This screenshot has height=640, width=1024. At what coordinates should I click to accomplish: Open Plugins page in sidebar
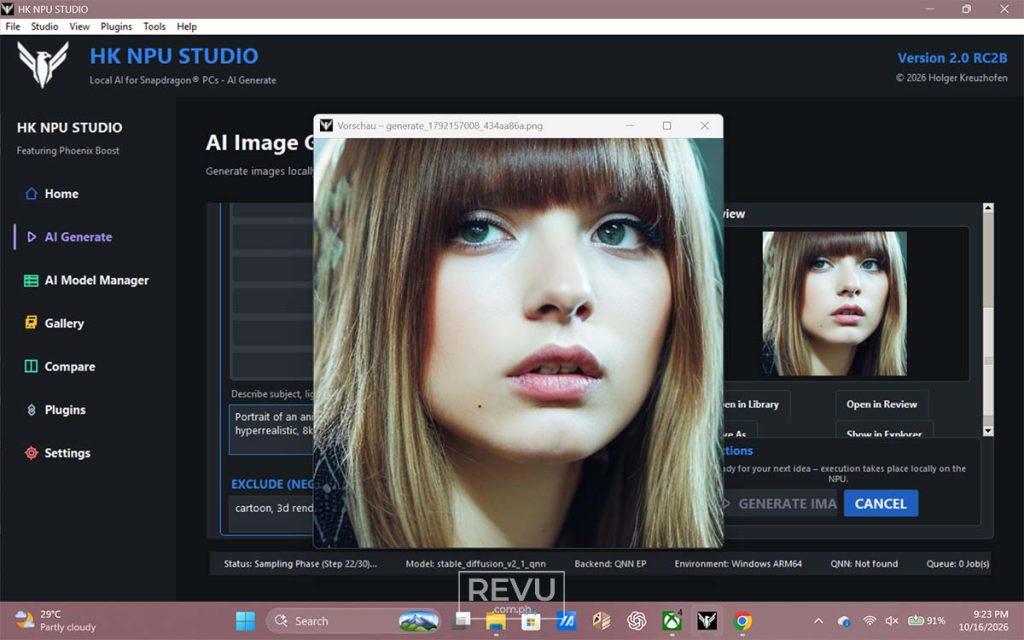point(56,409)
